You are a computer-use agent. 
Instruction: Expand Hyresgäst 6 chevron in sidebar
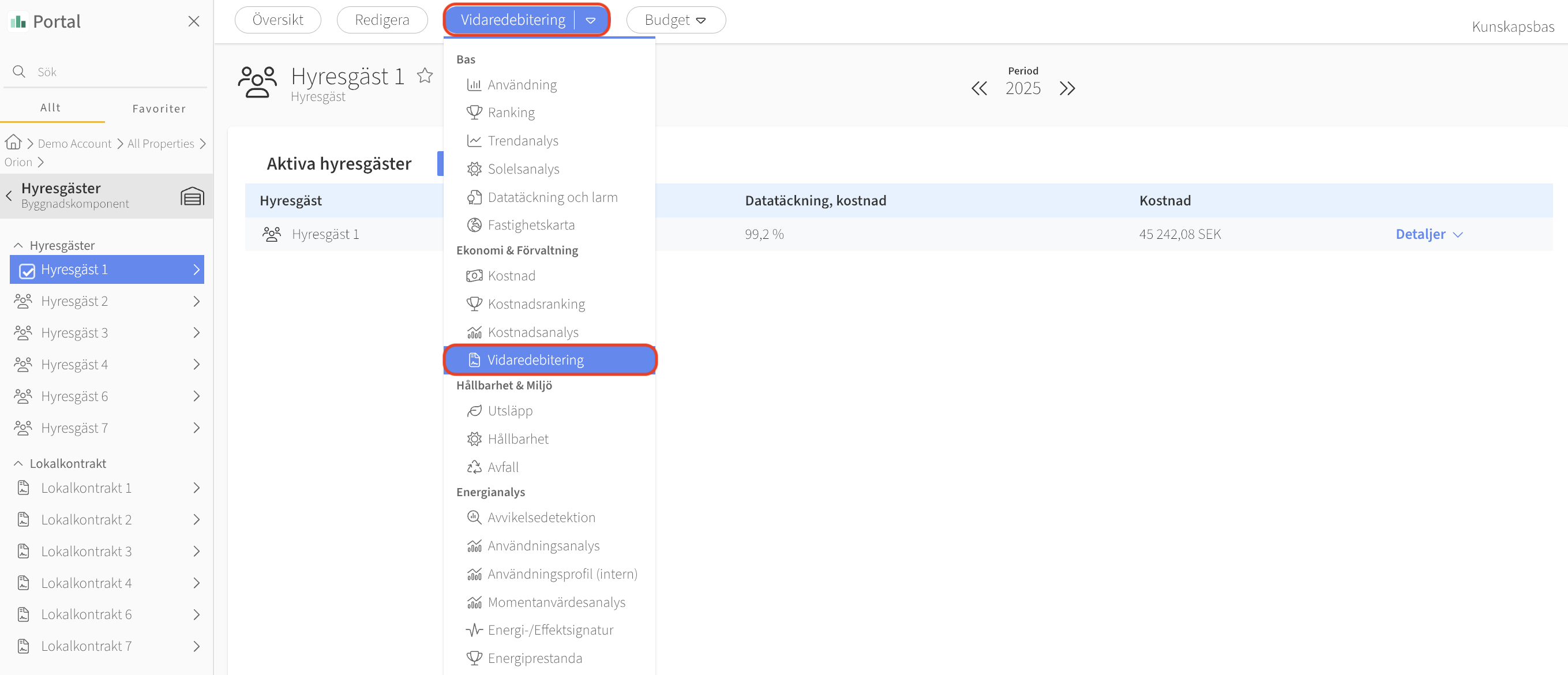(196, 396)
